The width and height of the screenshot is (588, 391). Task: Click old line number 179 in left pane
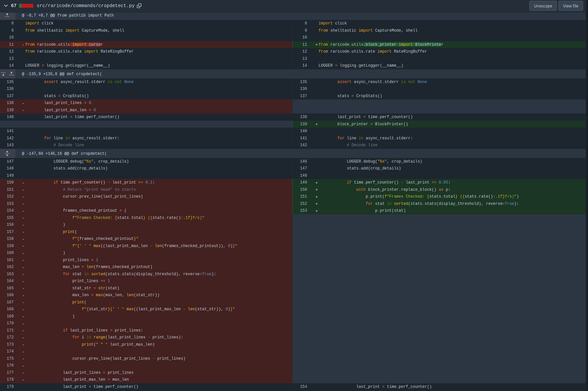pyautogui.click(x=10, y=387)
